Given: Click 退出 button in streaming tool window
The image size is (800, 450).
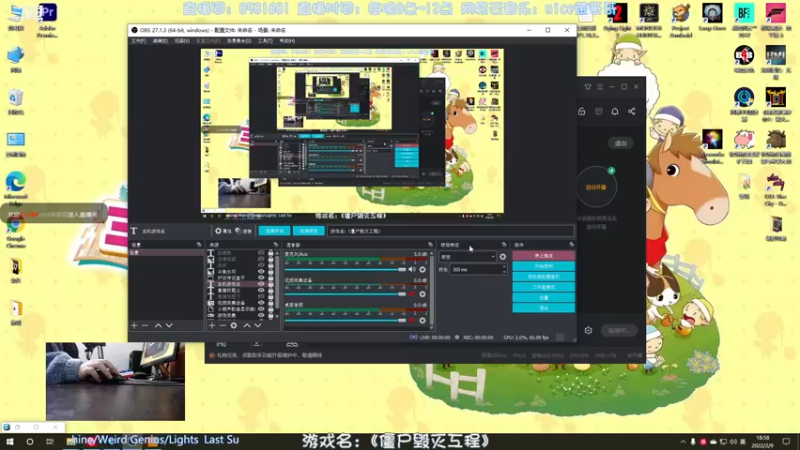Looking at the screenshot, I should coord(620,143).
